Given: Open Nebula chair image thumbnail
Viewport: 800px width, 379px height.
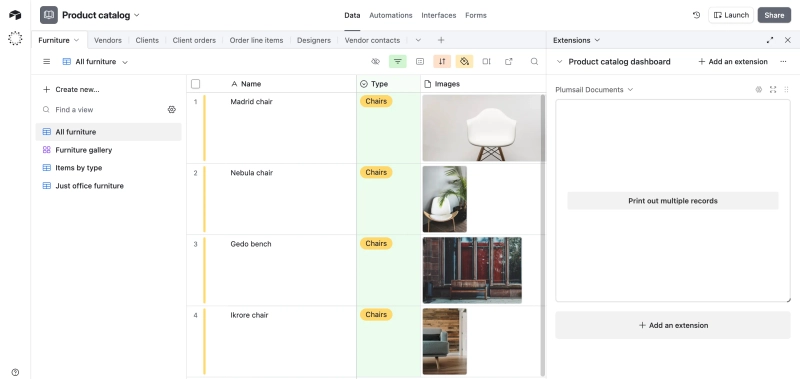Looking at the screenshot, I should pyautogui.click(x=444, y=199).
